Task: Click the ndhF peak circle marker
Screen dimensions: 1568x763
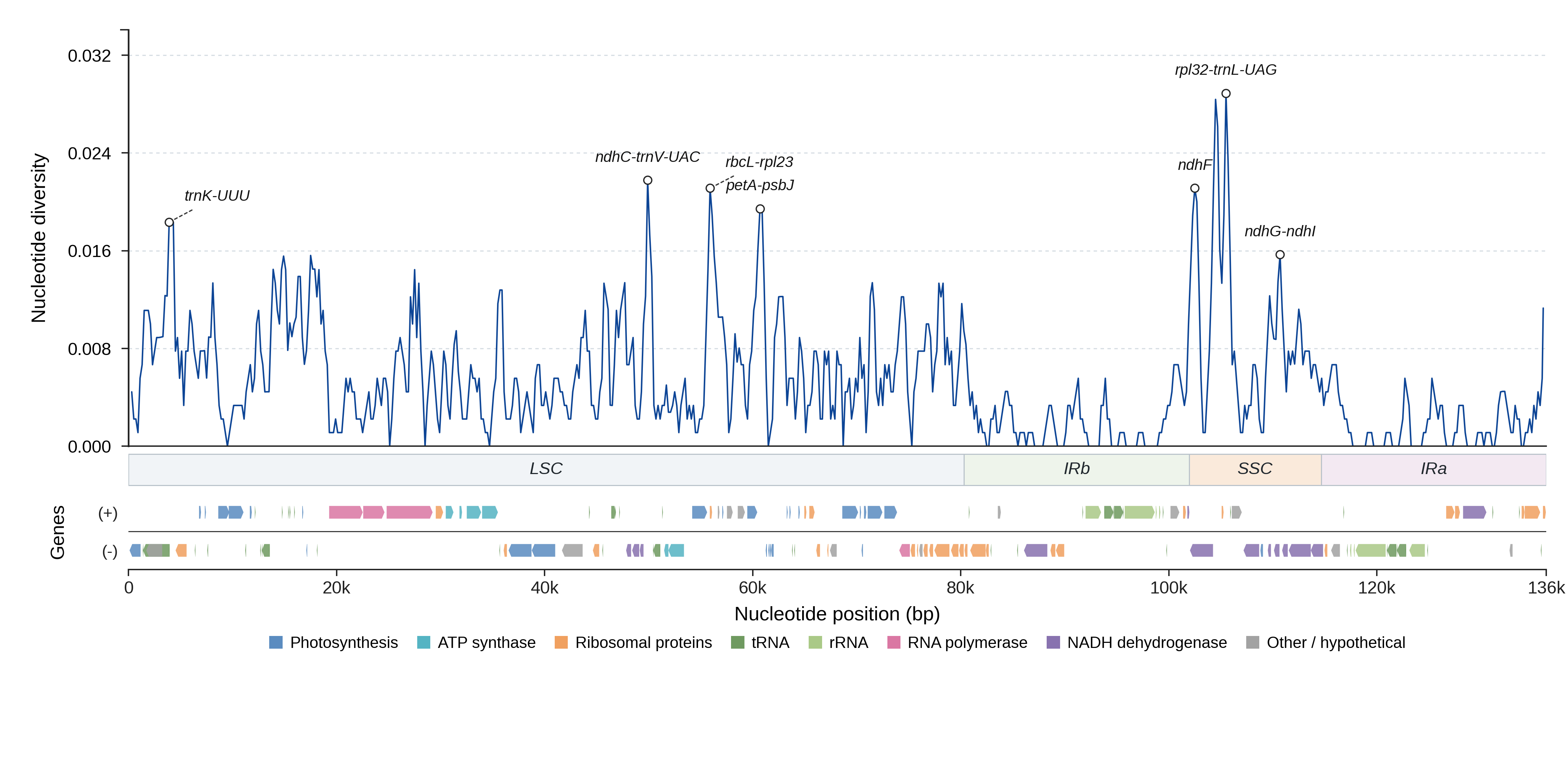Action: point(1195,188)
